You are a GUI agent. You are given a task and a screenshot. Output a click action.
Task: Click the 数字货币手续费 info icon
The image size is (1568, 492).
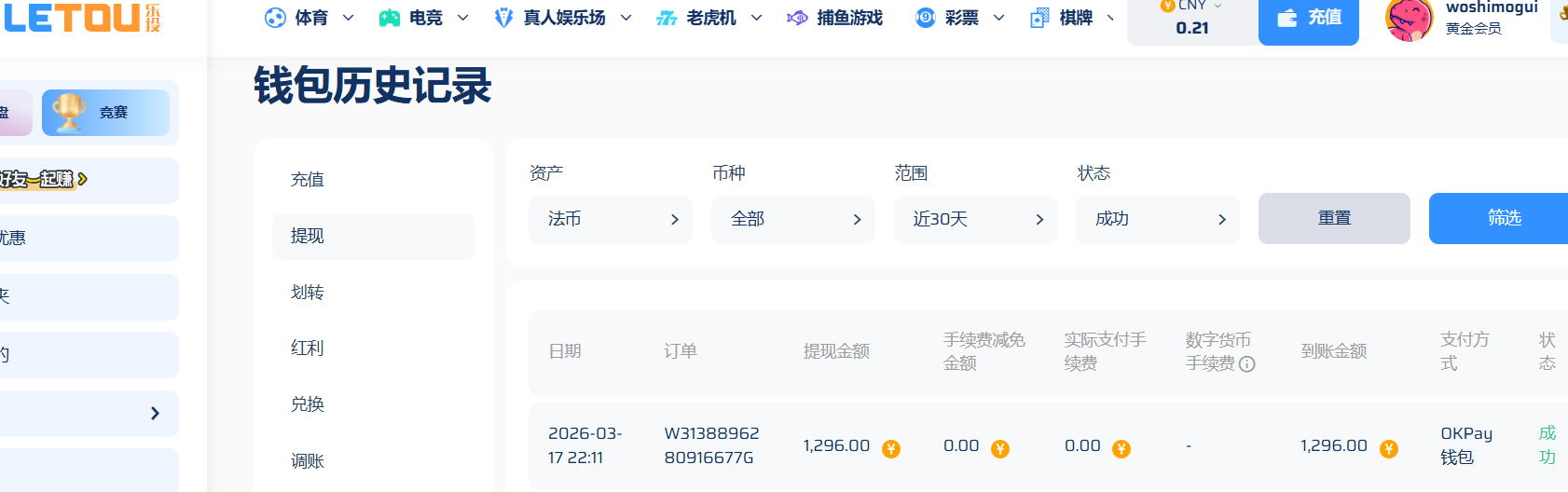pos(1247,364)
